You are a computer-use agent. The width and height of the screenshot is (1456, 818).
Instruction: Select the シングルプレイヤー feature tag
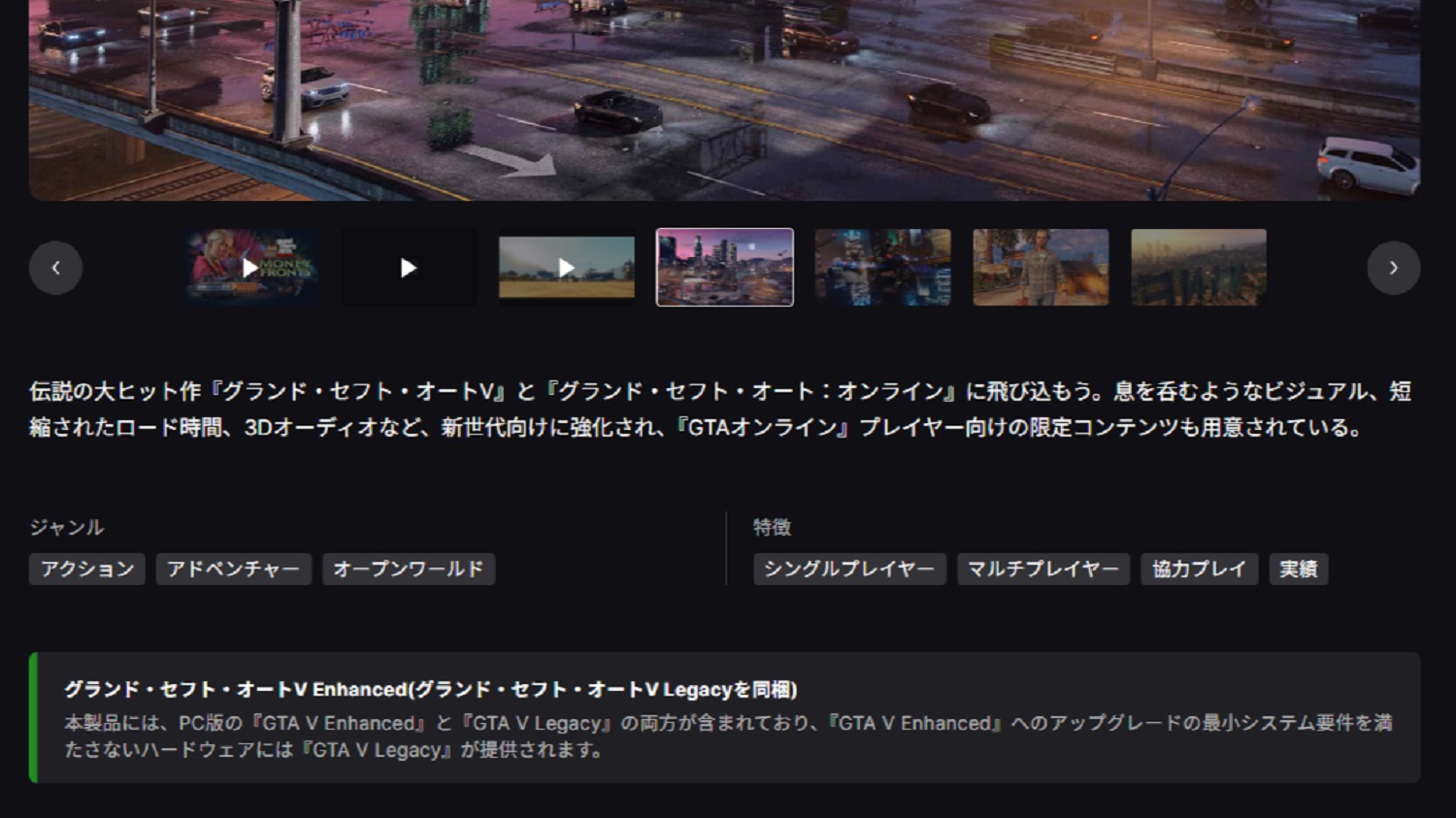(x=849, y=569)
